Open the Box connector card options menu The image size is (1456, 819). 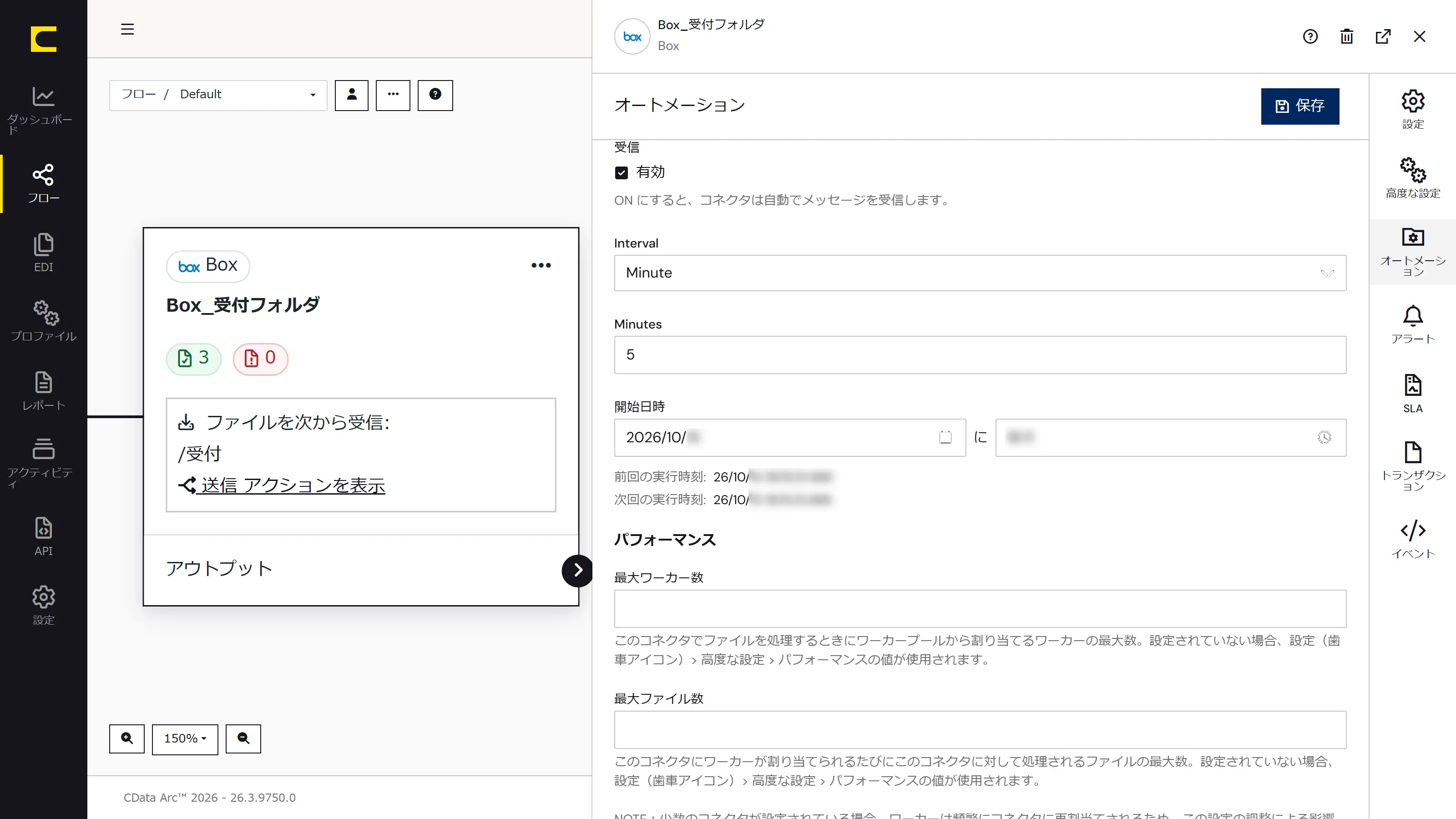[x=541, y=266]
